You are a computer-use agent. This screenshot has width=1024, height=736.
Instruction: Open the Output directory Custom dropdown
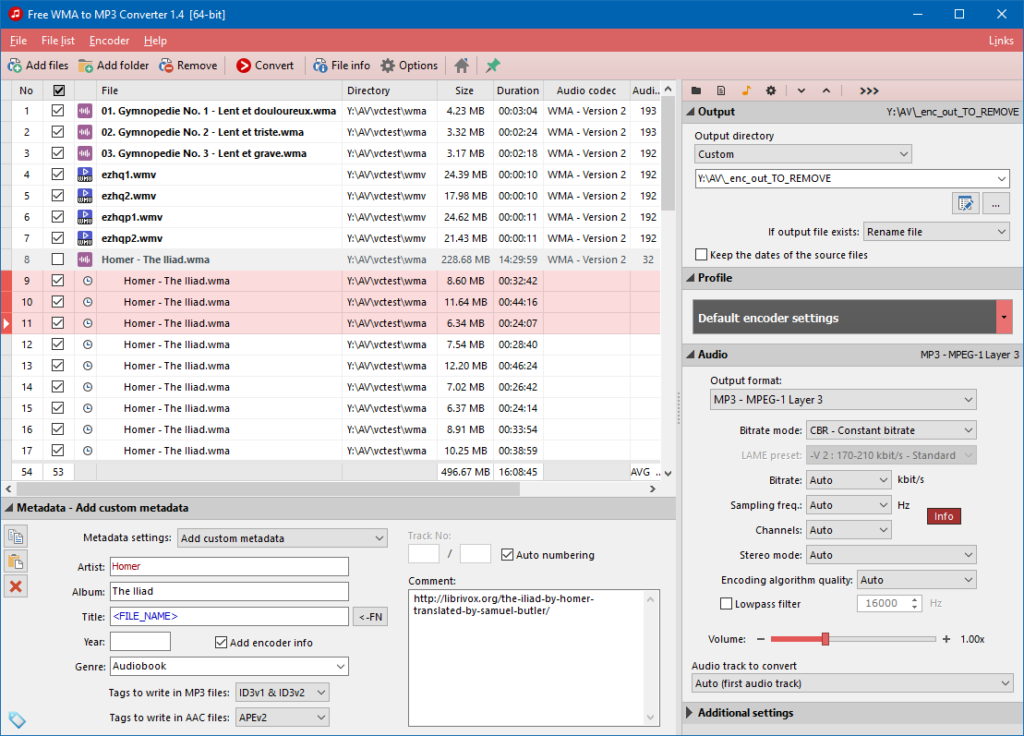(x=803, y=154)
